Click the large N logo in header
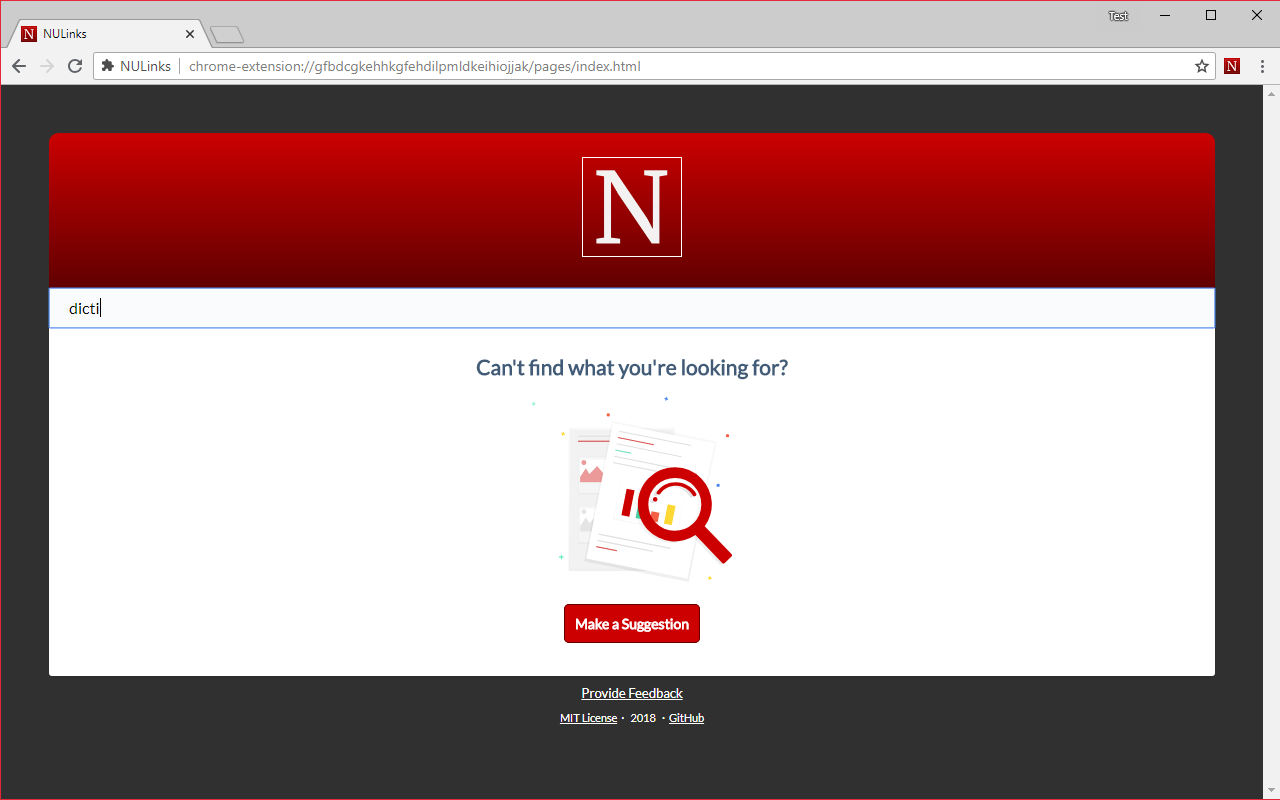The width and height of the screenshot is (1280, 800). tap(632, 207)
